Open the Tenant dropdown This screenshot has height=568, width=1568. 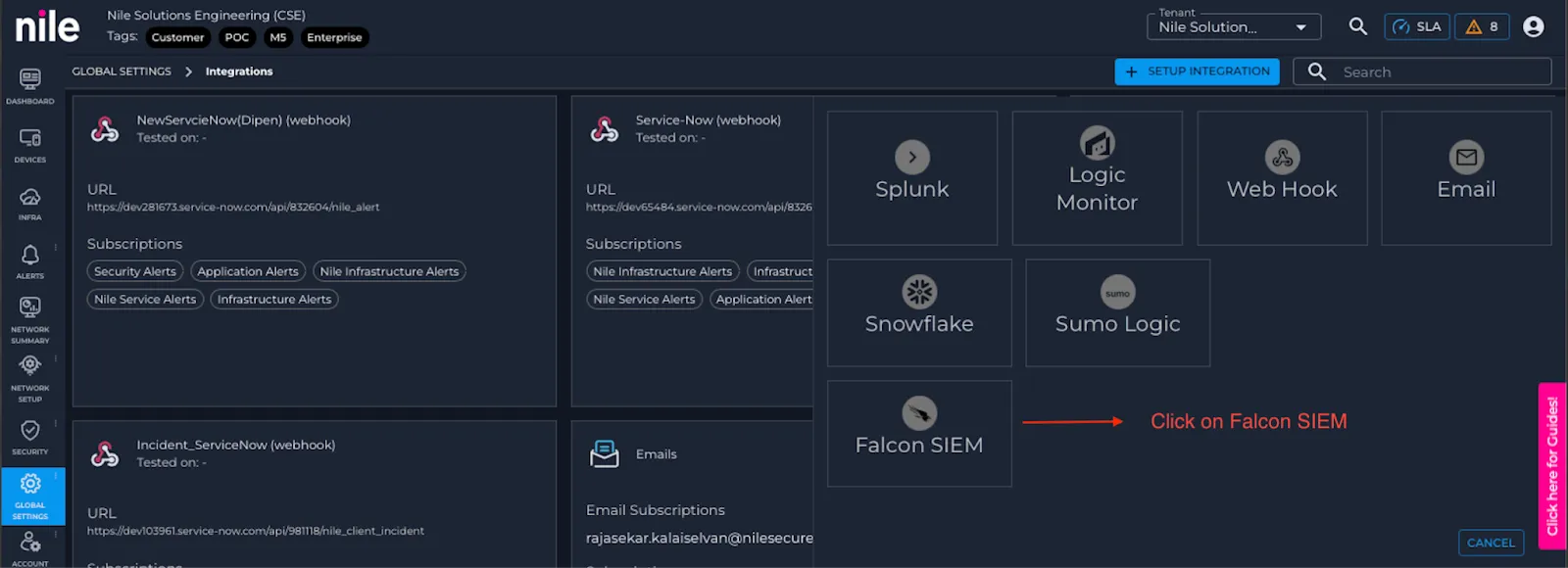[x=1234, y=26]
